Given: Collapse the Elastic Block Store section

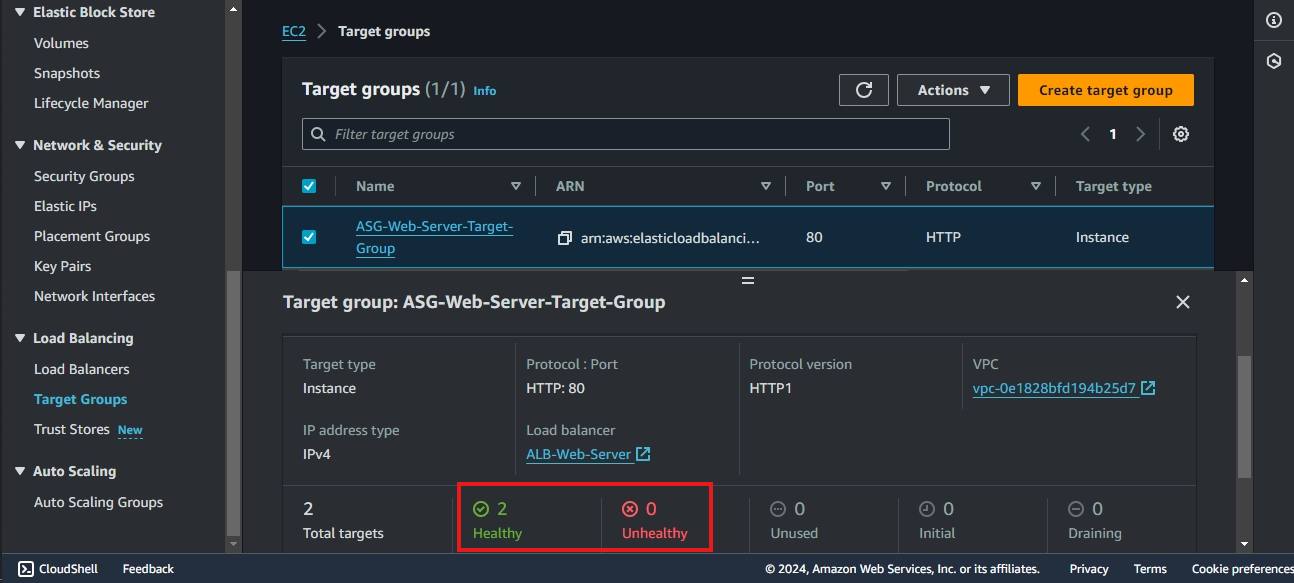Looking at the screenshot, I should point(20,13).
